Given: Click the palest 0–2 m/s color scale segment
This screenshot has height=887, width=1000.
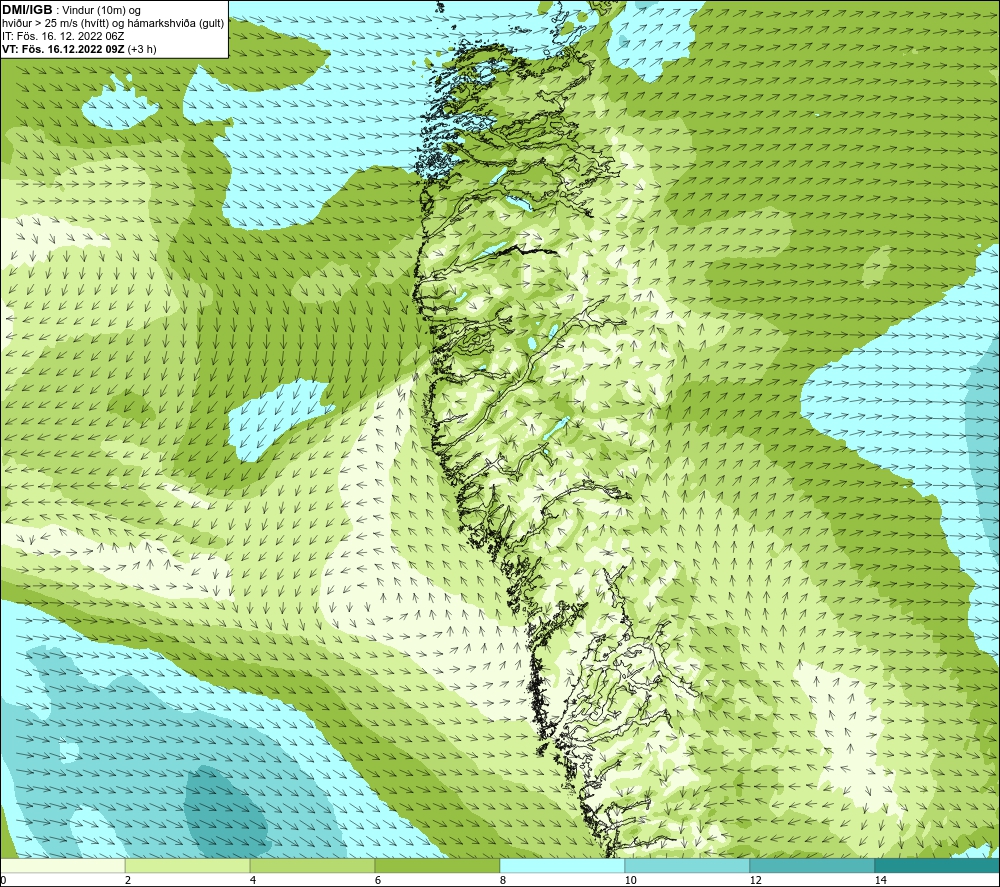Looking at the screenshot, I should pyautogui.click(x=62, y=866).
